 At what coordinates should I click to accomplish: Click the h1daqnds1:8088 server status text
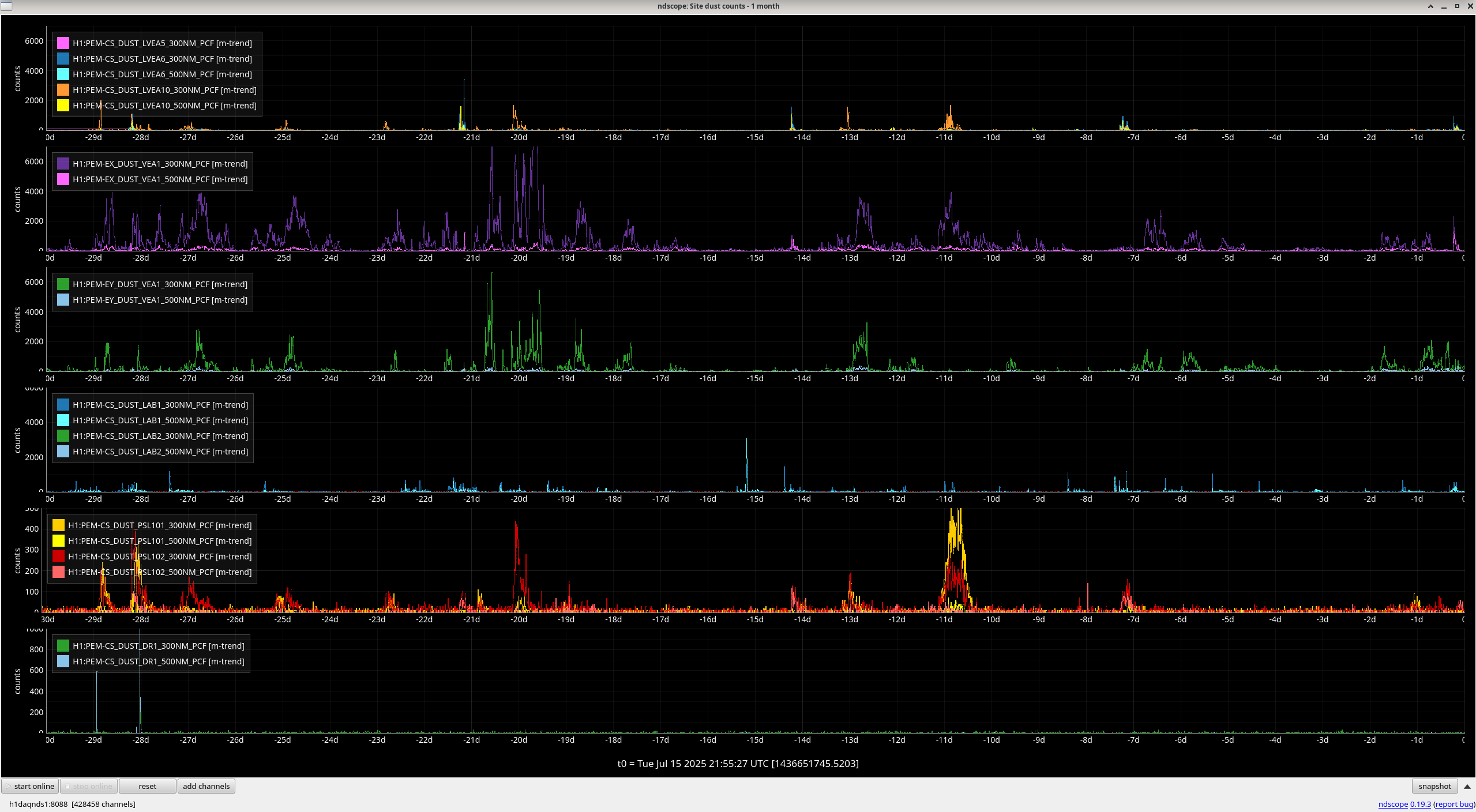pos(72,804)
